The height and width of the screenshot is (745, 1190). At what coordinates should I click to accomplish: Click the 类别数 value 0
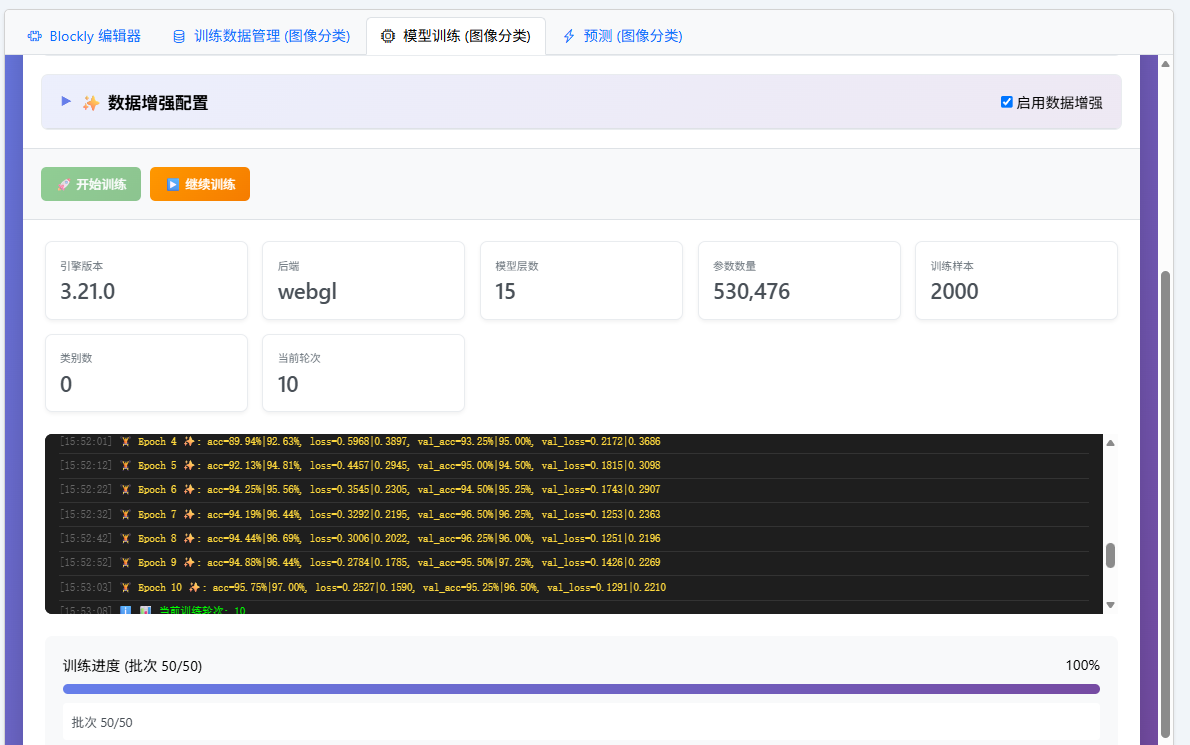point(66,385)
